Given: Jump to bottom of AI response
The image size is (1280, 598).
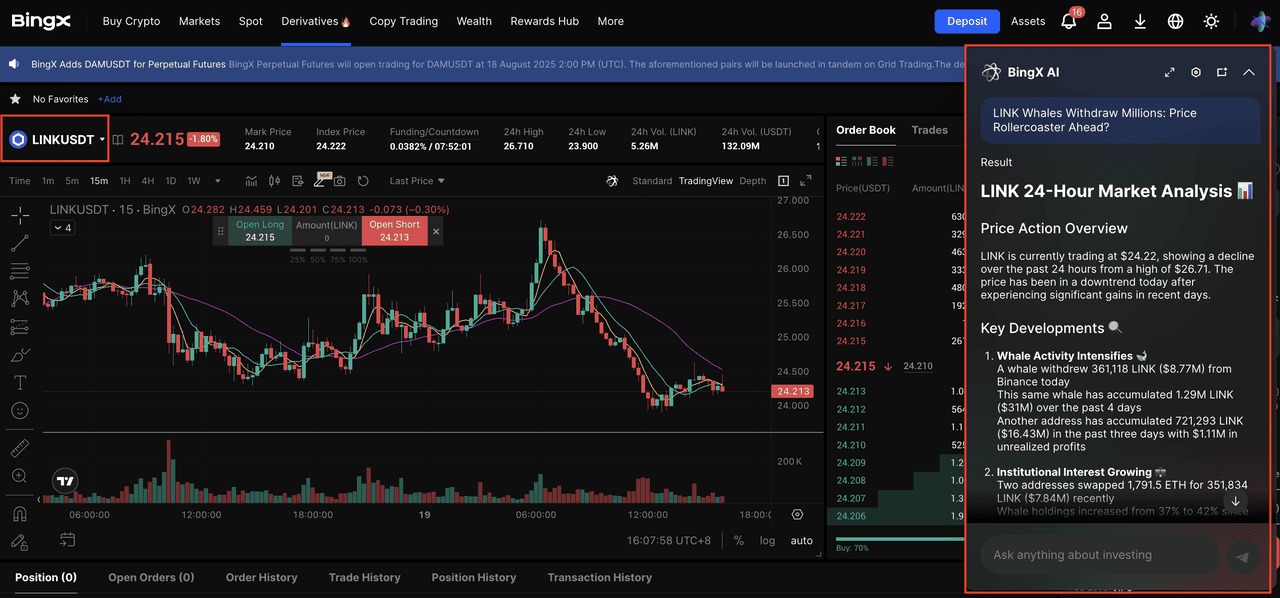Looking at the screenshot, I should coord(1236,501).
